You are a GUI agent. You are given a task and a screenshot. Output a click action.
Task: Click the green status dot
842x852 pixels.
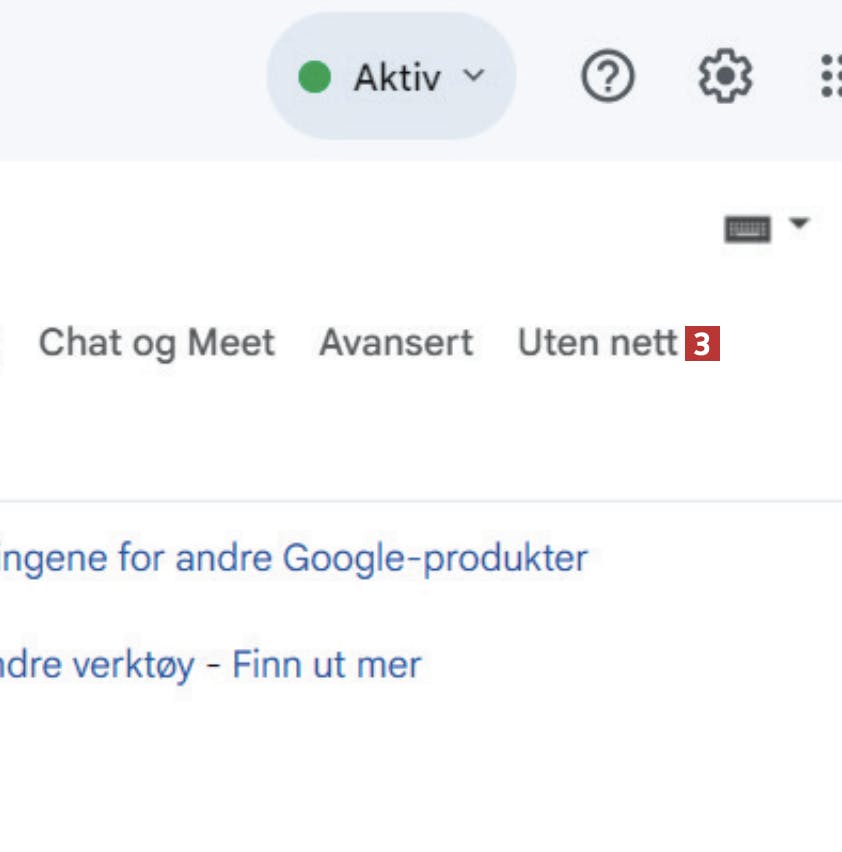pos(314,77)
